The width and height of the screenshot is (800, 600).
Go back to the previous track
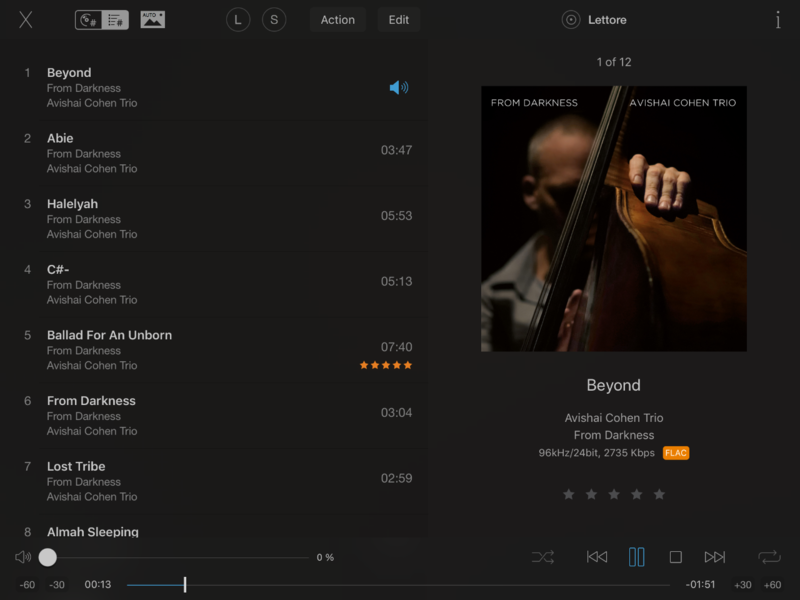coord(597,557)
